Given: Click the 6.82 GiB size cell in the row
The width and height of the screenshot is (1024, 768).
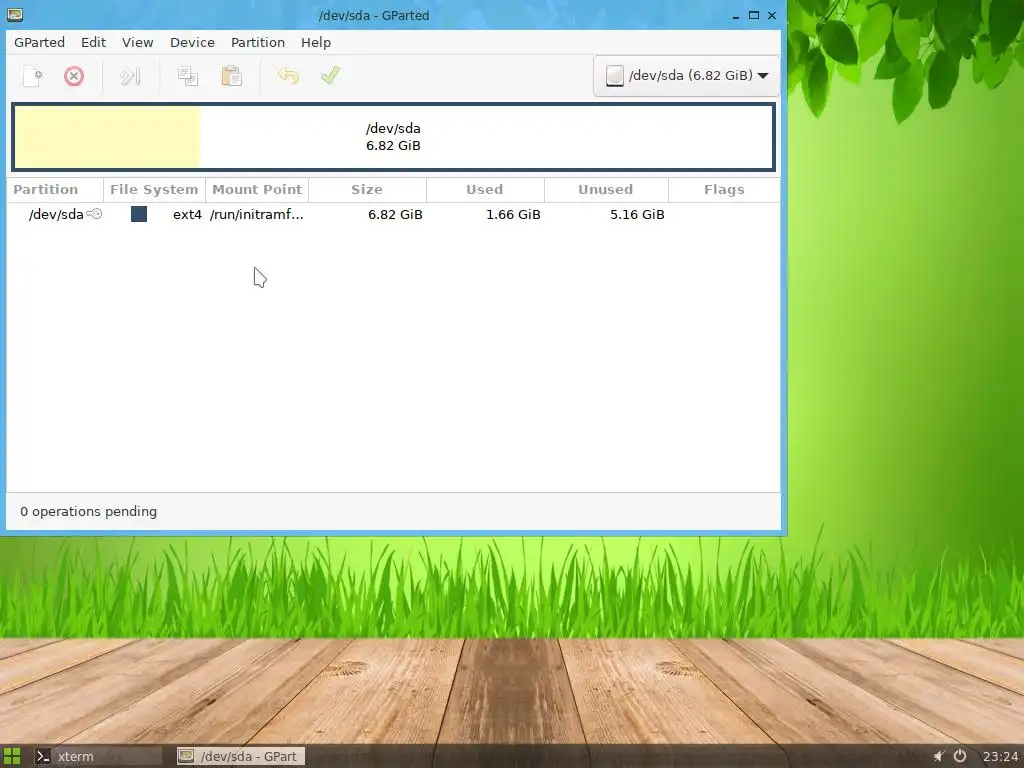Looking at the screenshot, I should [x=395, y=214].
